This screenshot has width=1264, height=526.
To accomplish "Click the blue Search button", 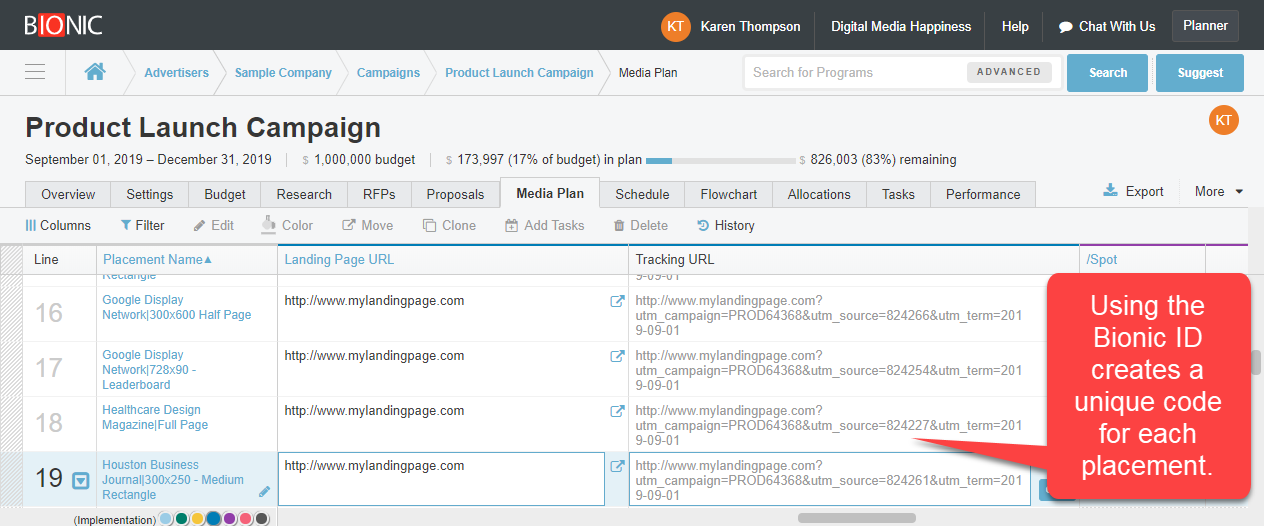I will (1108, 73).
